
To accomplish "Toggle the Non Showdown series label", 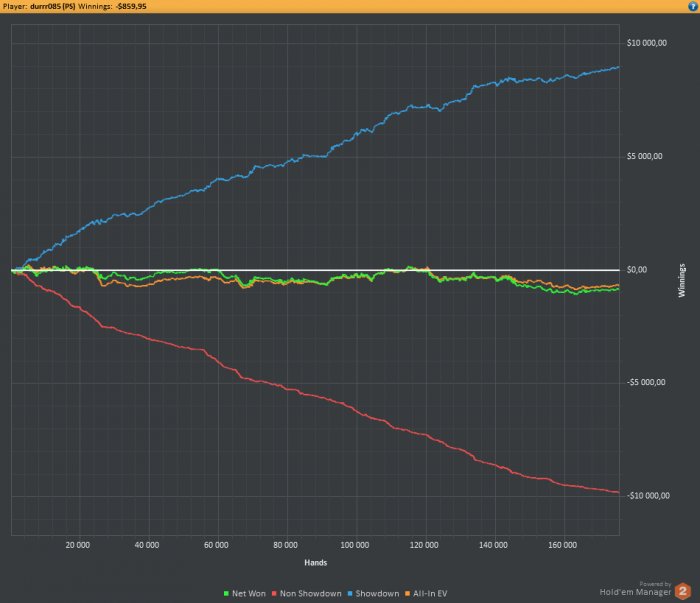I will [311, 593].
